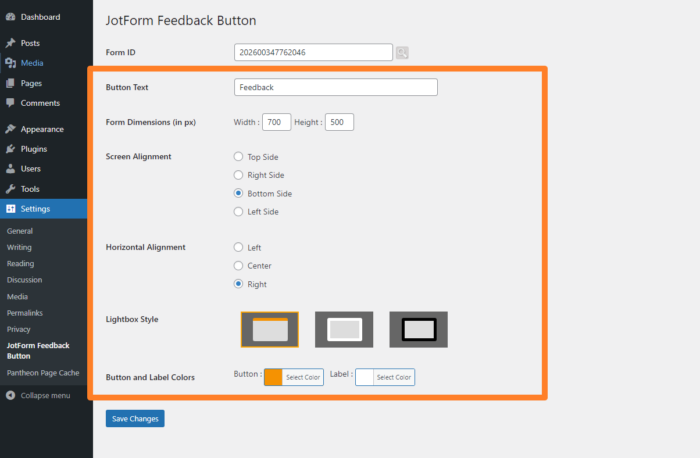Click the Save Changes button
Screen dimensions: 700x458
pyautogui.click(x=135, y=418)
